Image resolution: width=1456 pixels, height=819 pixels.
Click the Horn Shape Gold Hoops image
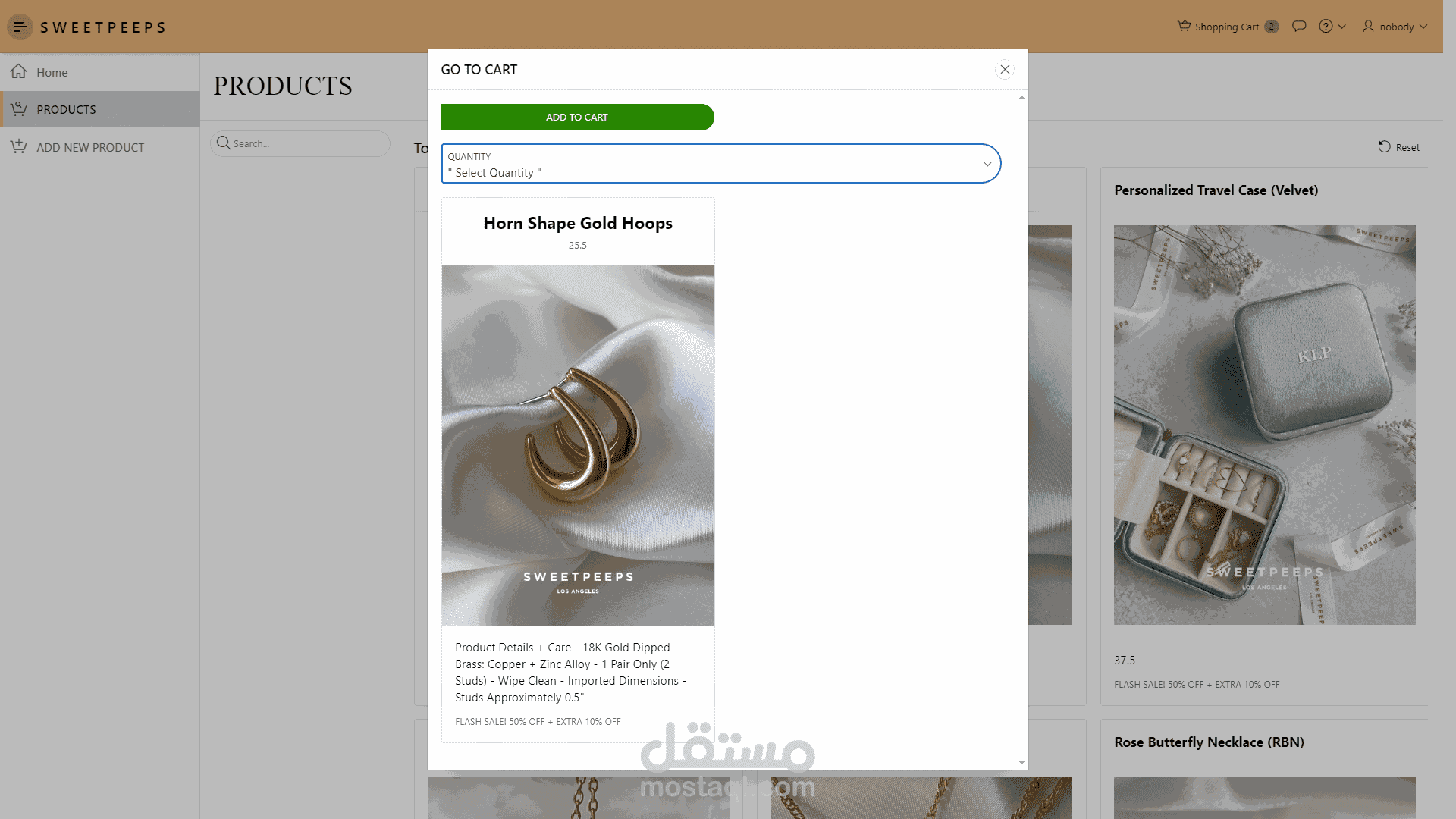(578, 444)
